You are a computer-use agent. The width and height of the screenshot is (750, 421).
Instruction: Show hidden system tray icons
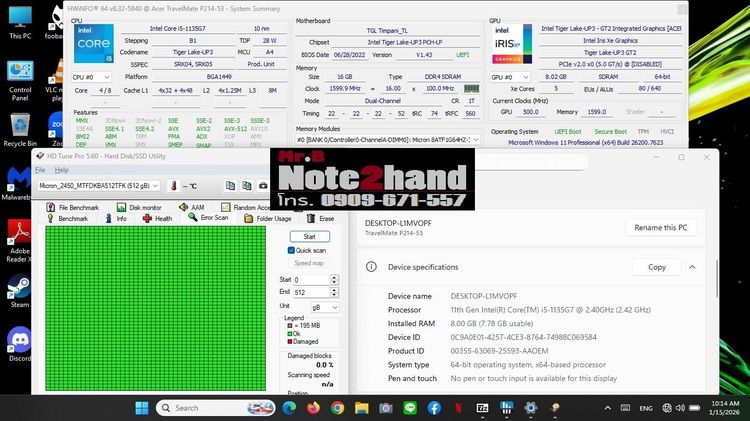607,408
